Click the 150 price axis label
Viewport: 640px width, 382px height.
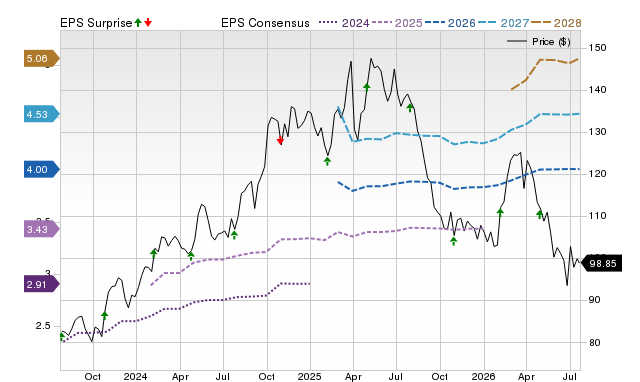(x=597, y=48)
